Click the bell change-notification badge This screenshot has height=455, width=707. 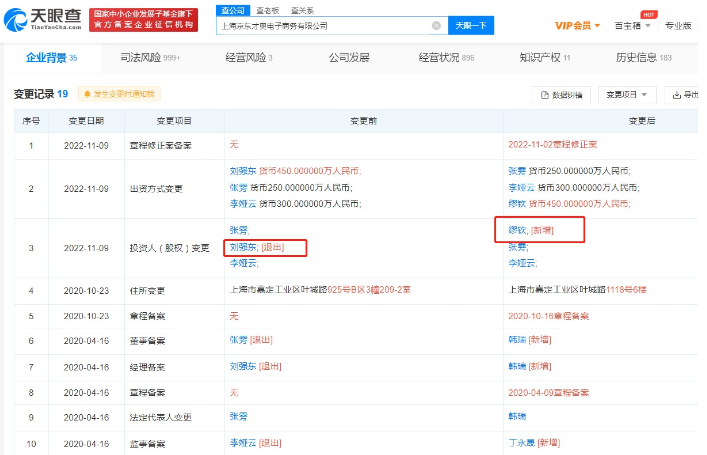pyautogui.click(x=119, y=94)
